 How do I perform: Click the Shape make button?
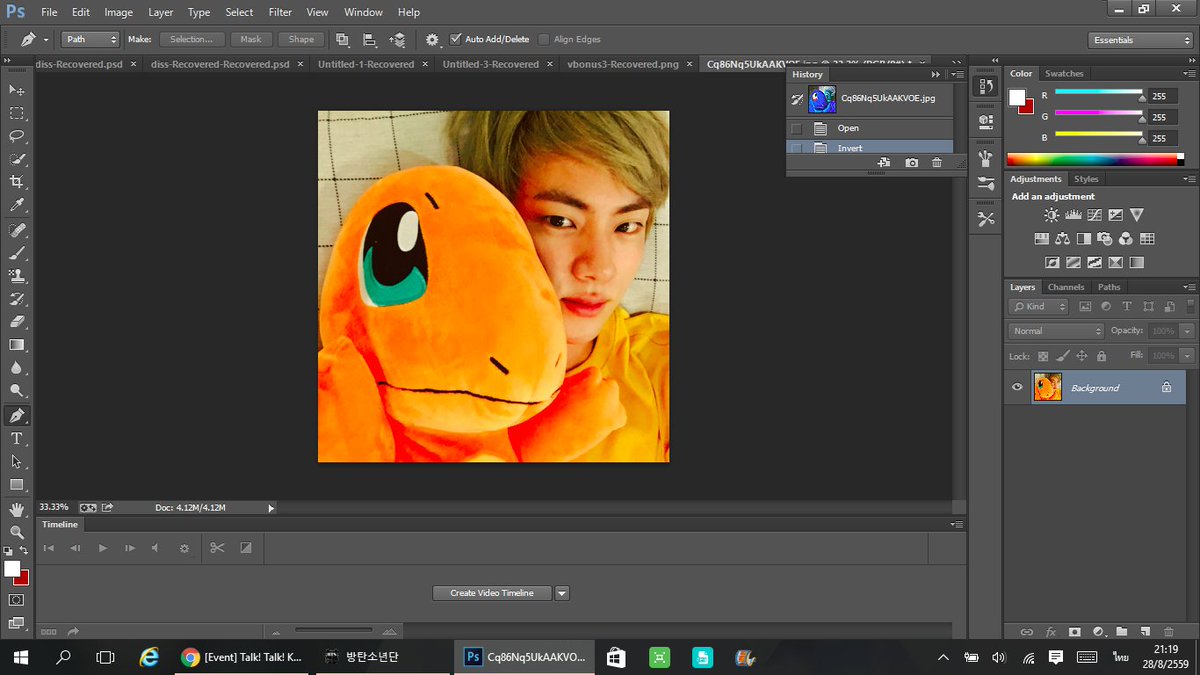pos(301,40)
